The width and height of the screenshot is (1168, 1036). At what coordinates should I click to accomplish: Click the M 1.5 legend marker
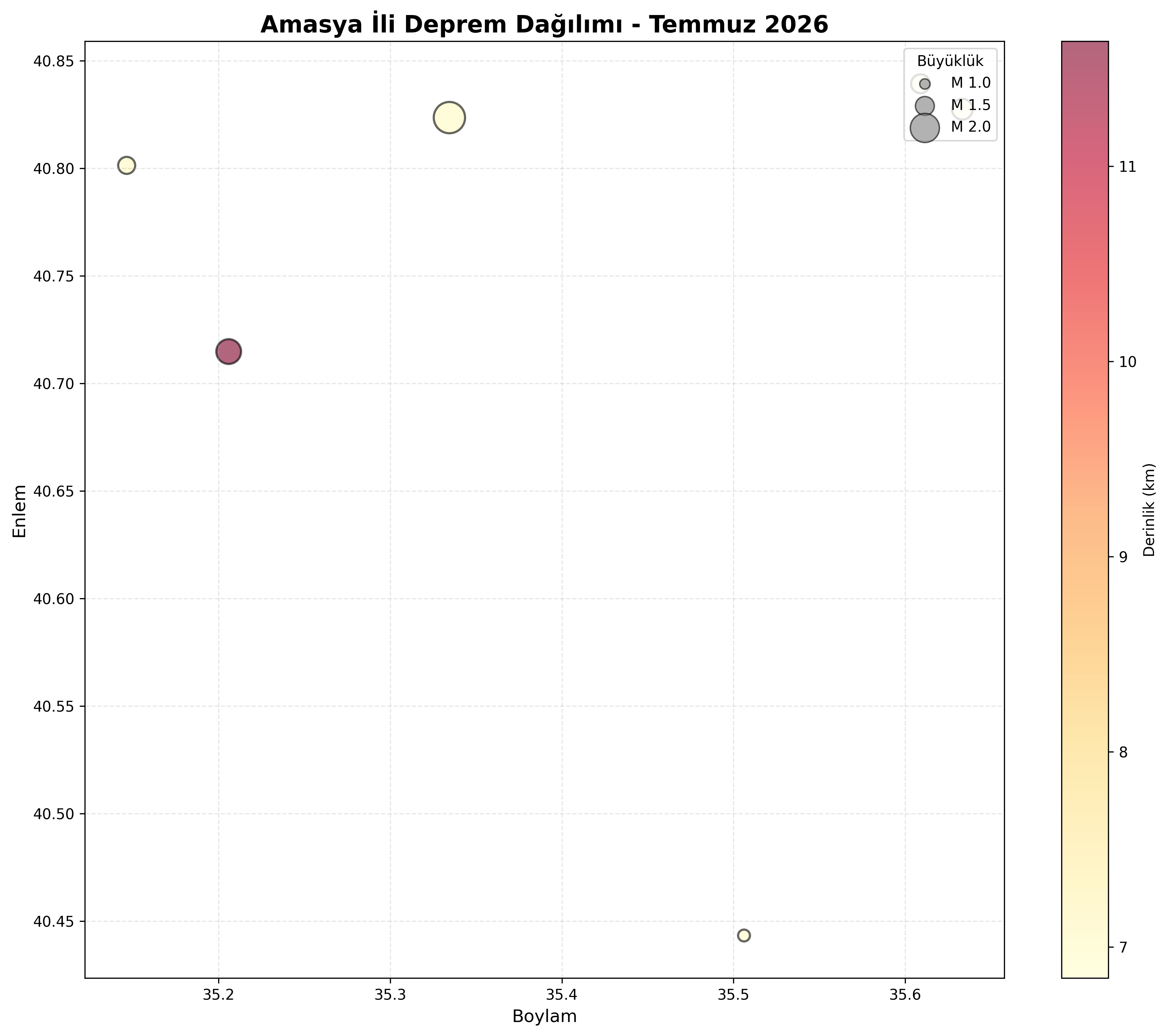coord(925,106)
